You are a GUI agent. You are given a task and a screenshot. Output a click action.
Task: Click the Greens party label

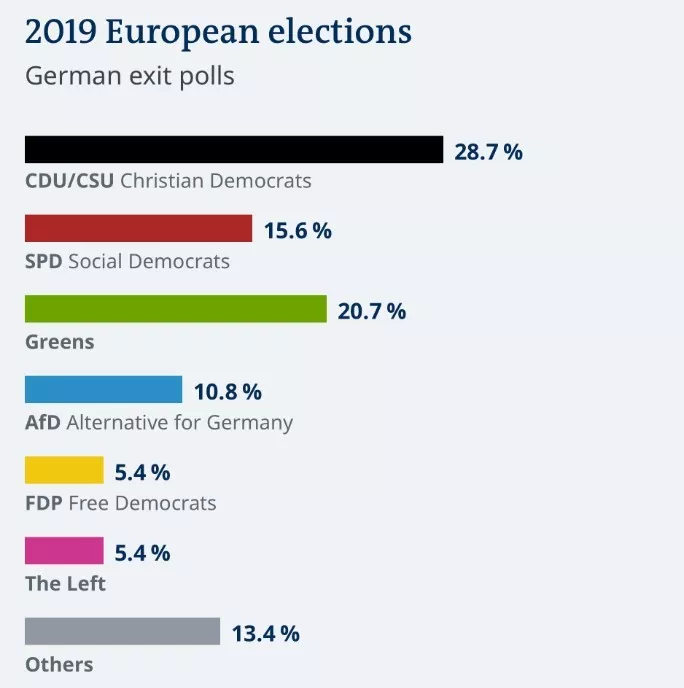tap(60, 342)
